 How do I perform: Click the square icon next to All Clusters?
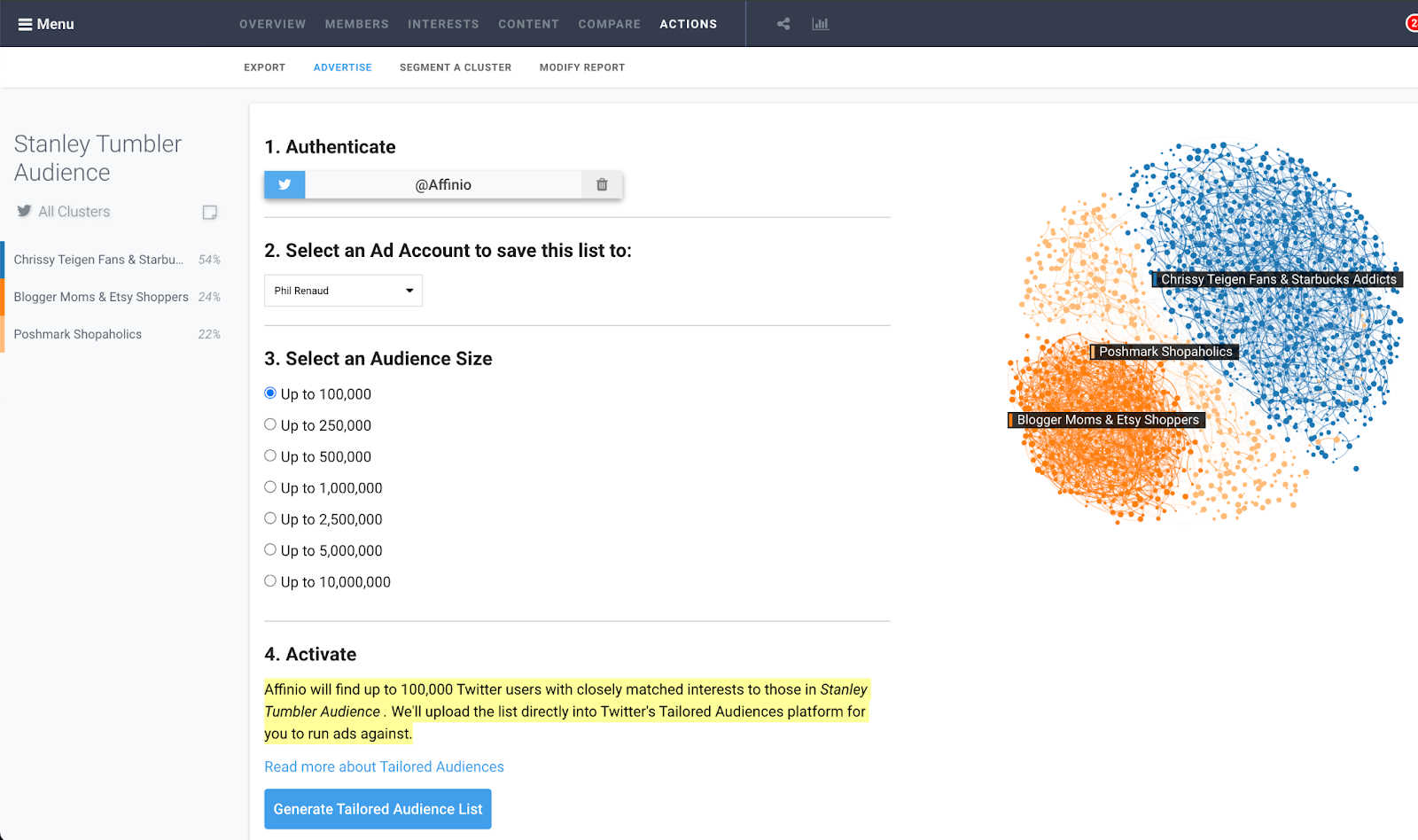pos(210,212)
